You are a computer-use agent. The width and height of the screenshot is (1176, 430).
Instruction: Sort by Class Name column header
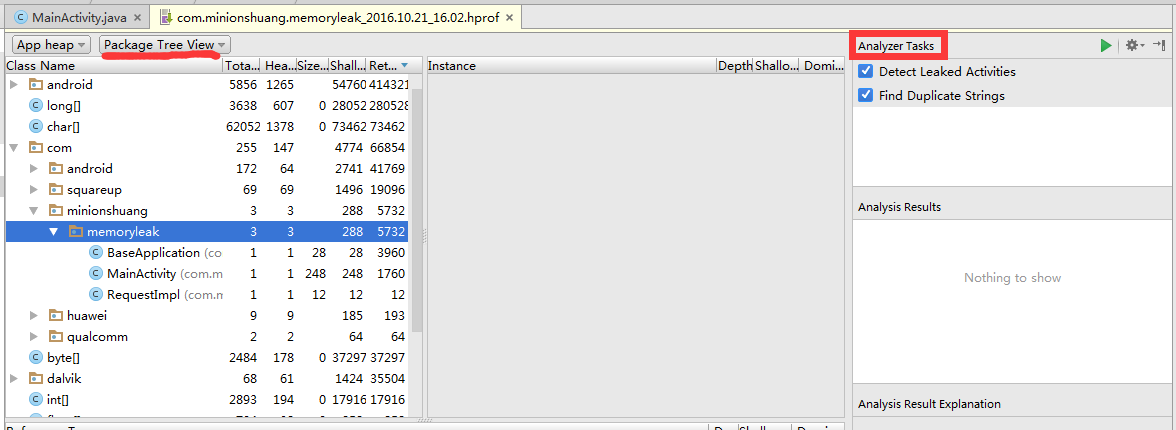[114, 65]
